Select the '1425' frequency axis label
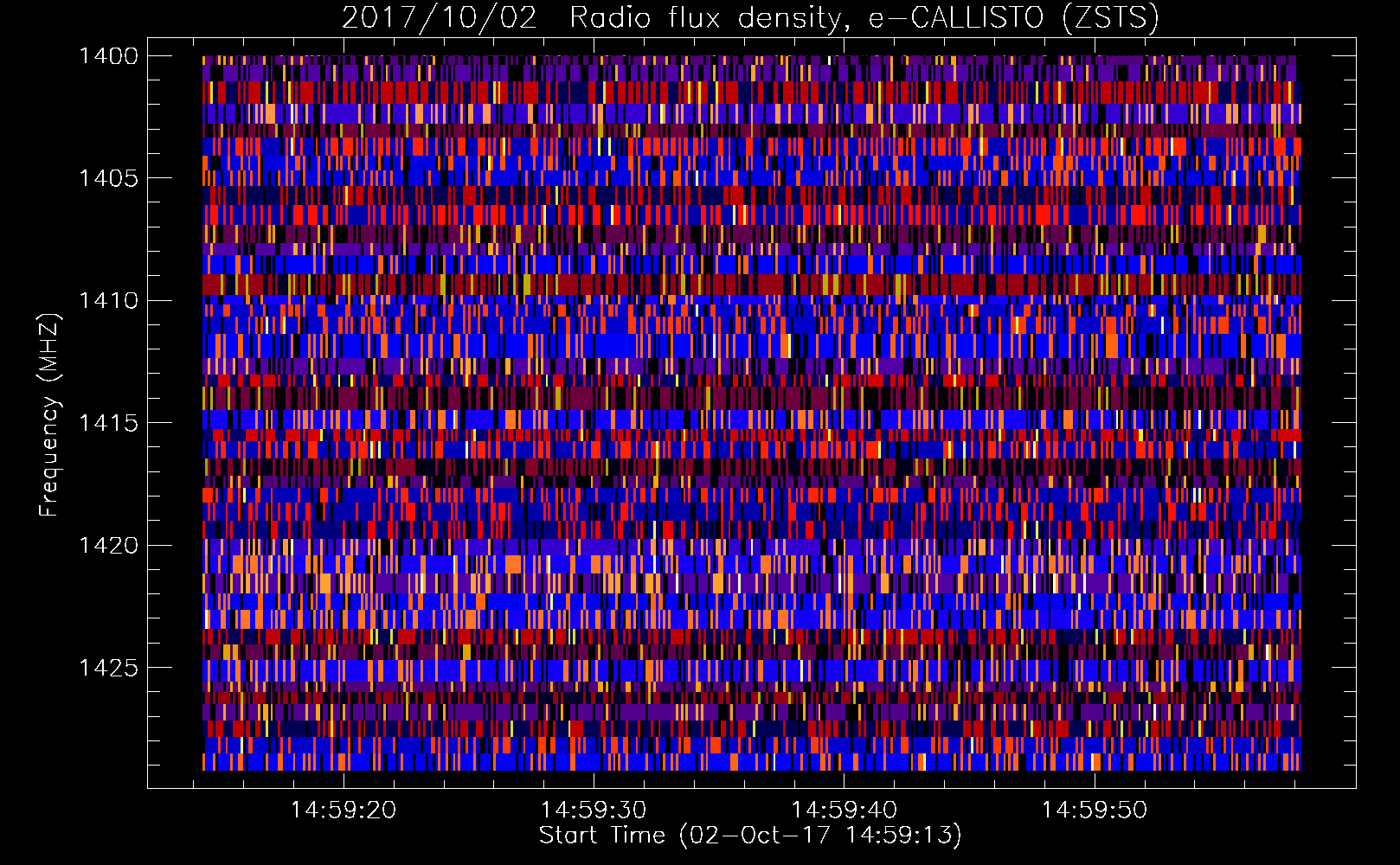Viewport: 1400px width, 865px height. pyautogui.click(x=108, y=668)
